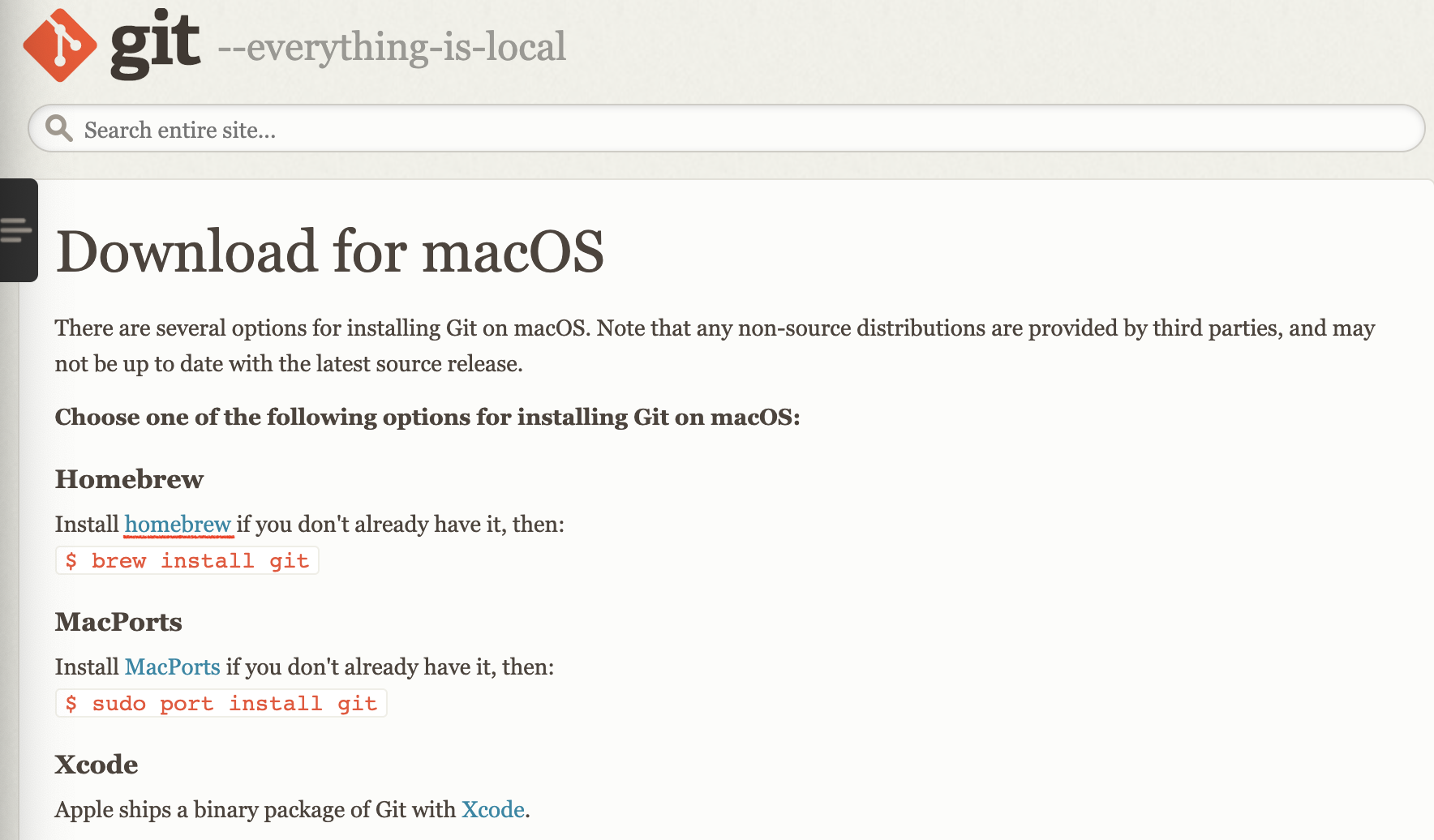Click the Download for macOS heading
This screenshot has height=840, width=1434.
click(x=329, y=251)
